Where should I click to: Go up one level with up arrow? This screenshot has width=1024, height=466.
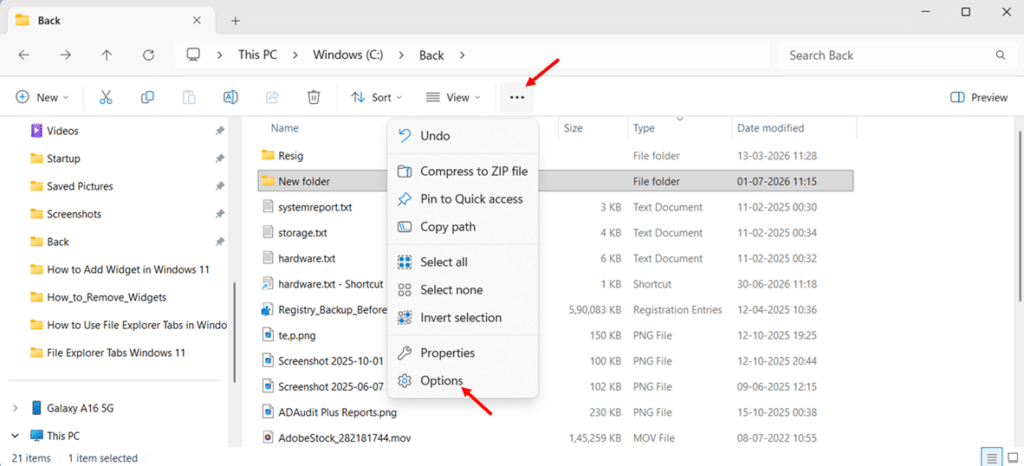point(106,55)
